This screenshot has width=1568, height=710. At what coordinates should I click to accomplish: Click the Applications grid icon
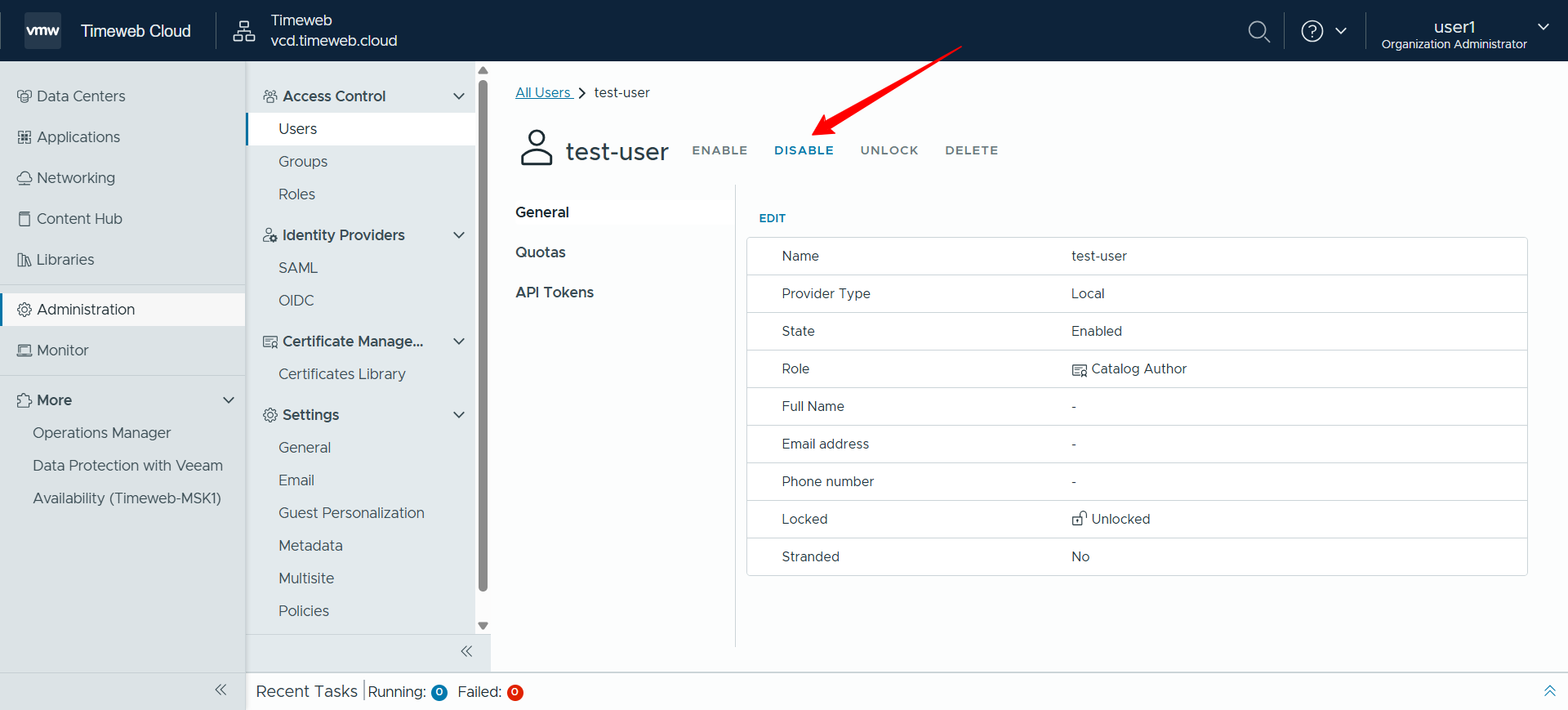pyautogui.click(x=24, y=137)
